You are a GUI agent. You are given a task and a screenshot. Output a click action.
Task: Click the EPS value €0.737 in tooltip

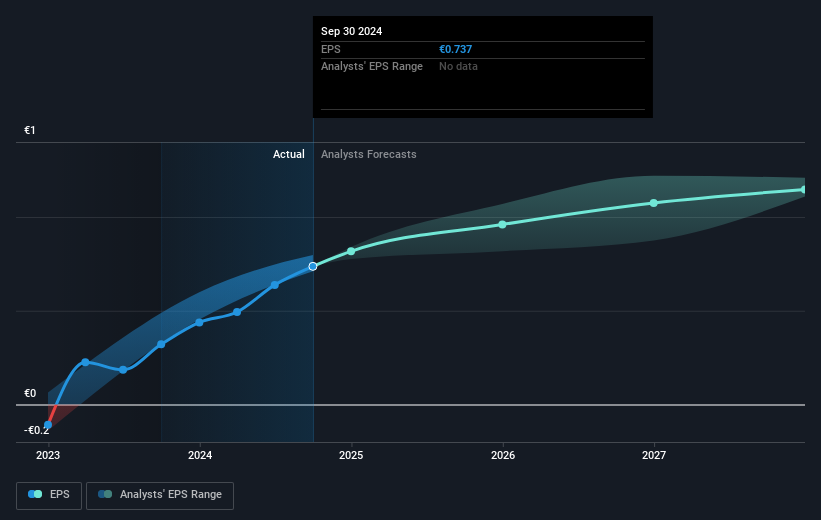(x=455, y=49)
